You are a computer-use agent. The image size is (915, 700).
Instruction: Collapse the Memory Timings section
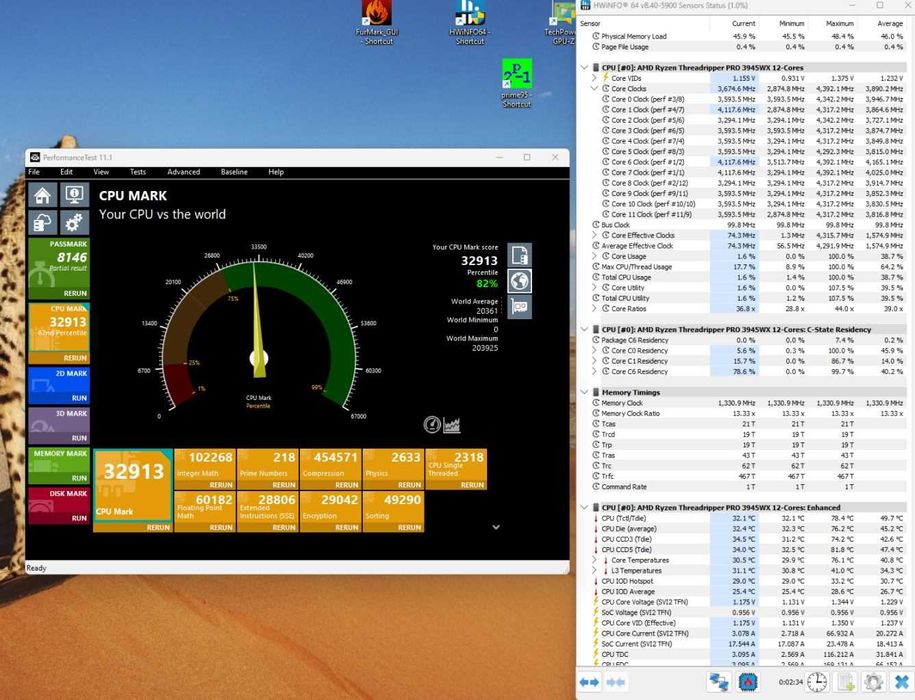point(585,393)
